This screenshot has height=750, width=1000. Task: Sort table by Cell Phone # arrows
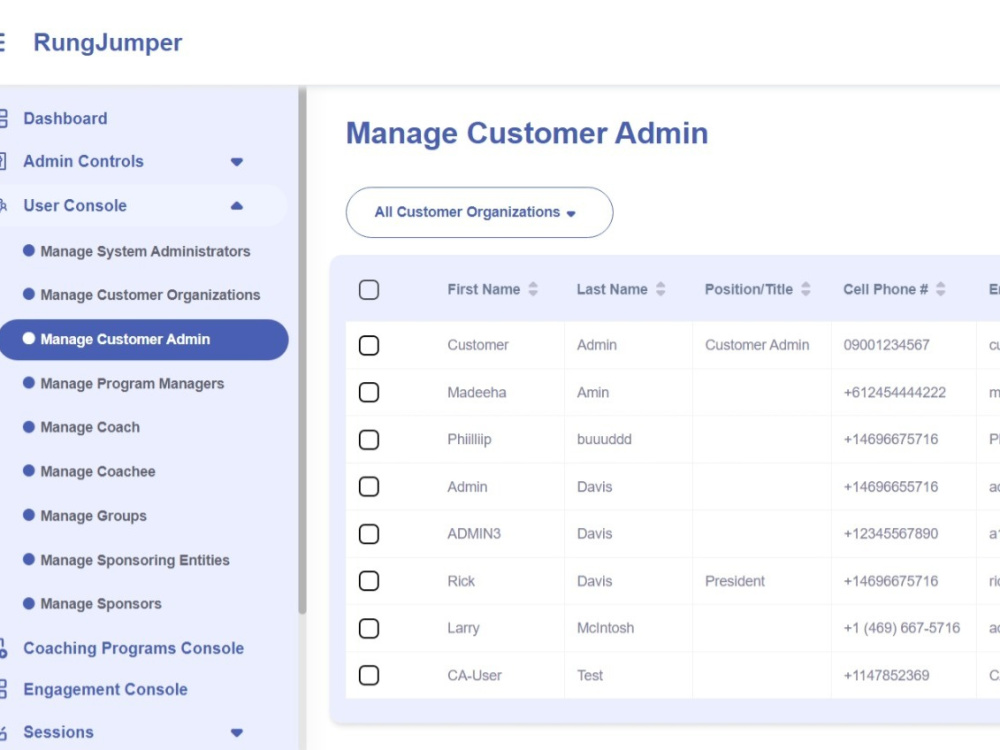click(941, 290)
